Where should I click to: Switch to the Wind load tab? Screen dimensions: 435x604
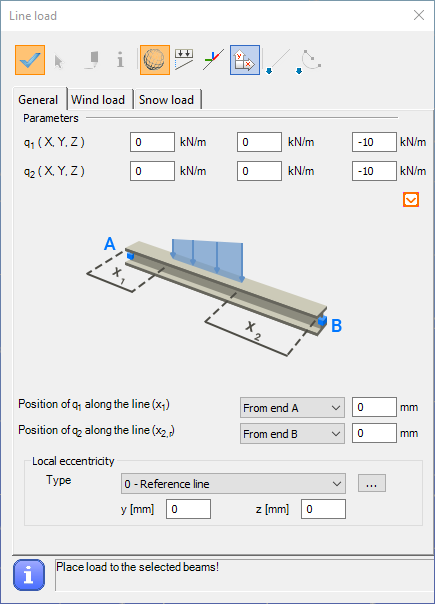(x=98, y=100)
